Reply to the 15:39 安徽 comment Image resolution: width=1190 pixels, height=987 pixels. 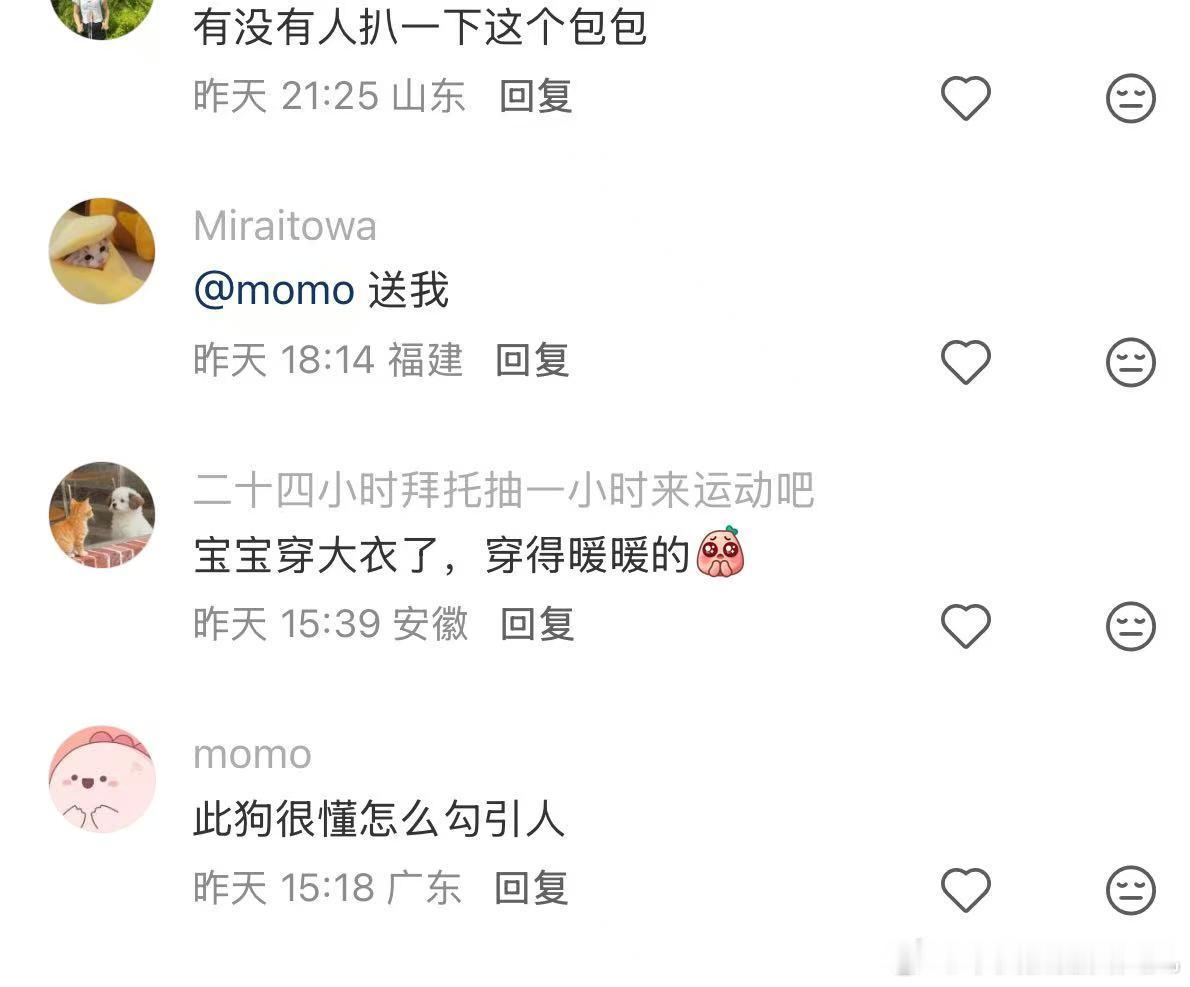[x=537, y=624]
